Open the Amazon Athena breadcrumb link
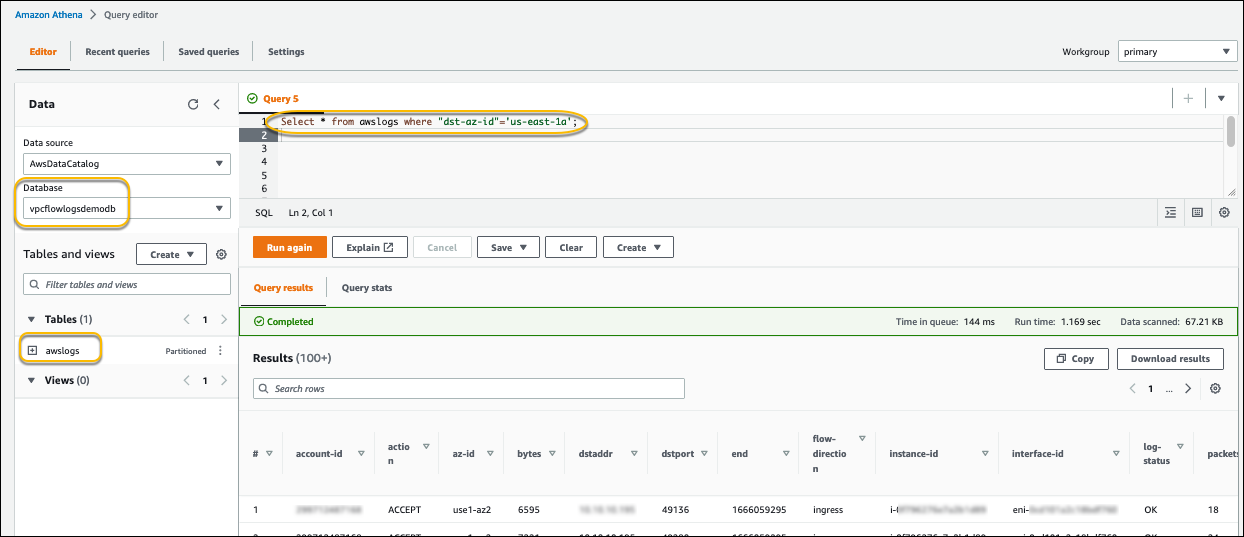Screen dimensions: 1244x537 47,15
